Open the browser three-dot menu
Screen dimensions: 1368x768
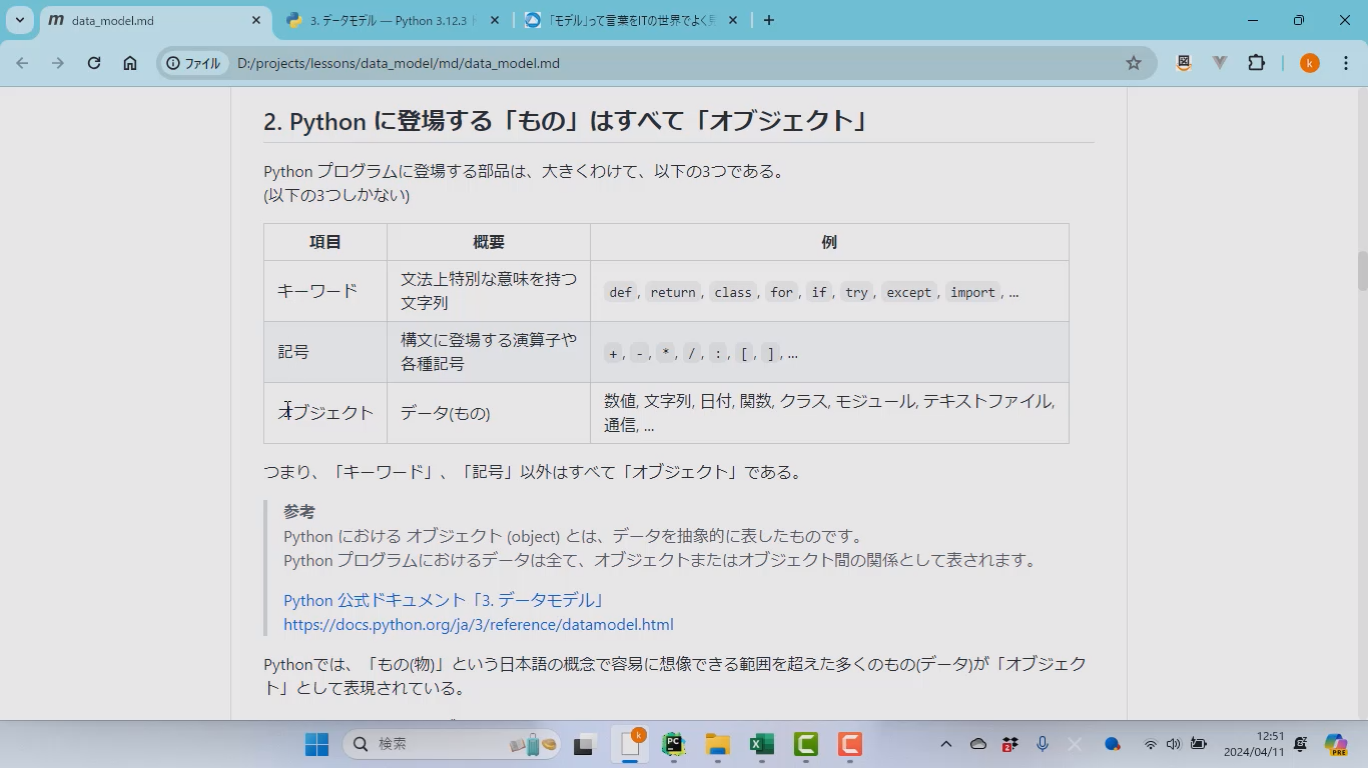click(x=1345, y=63)
